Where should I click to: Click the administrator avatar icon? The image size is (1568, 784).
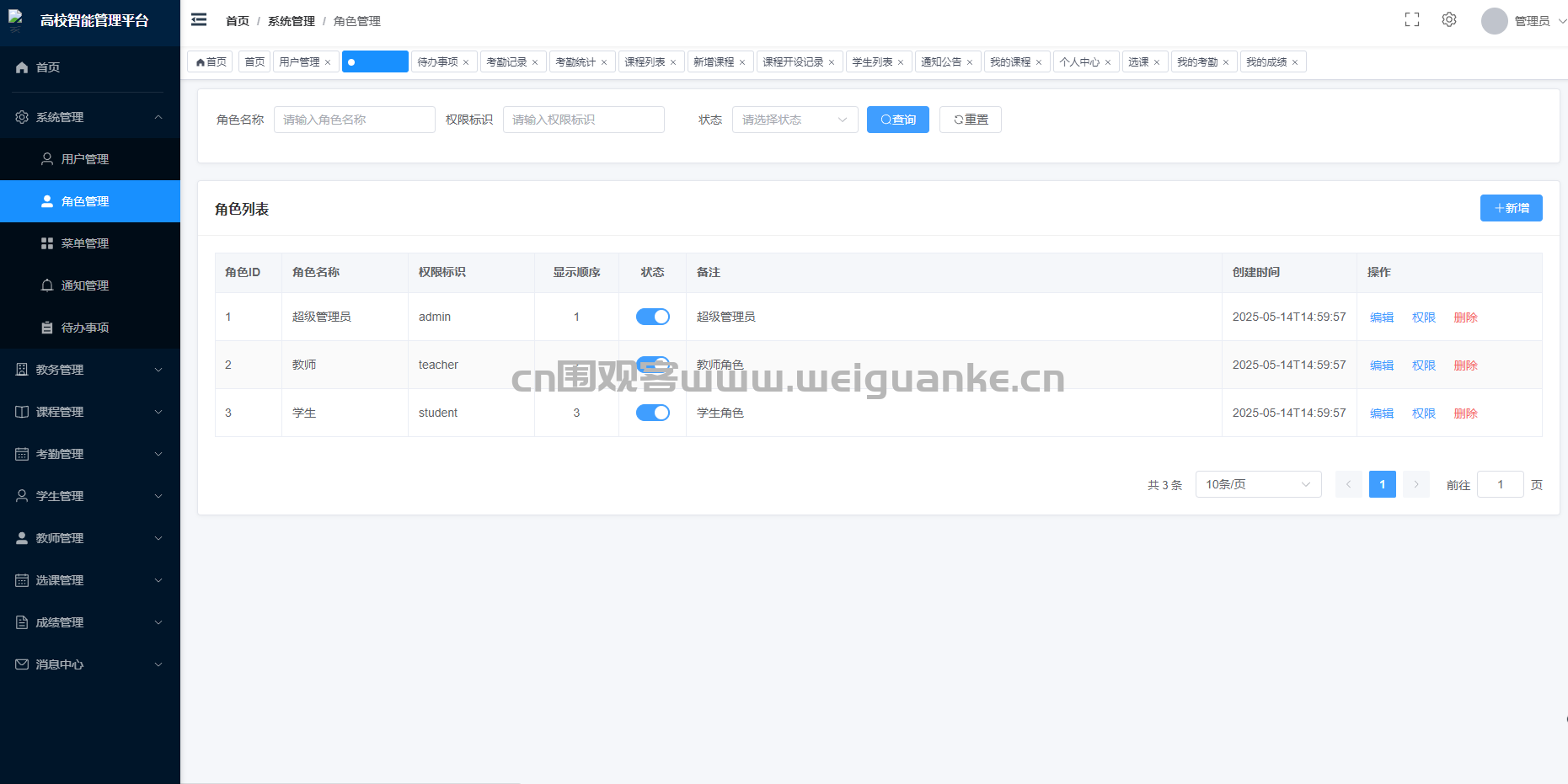pos(1494,21)
